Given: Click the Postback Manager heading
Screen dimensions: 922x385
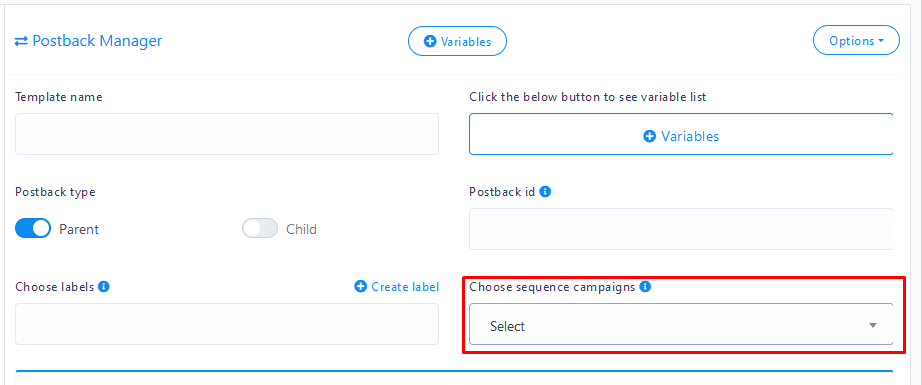Looking at the screenshot, I should tap(97, 41).
